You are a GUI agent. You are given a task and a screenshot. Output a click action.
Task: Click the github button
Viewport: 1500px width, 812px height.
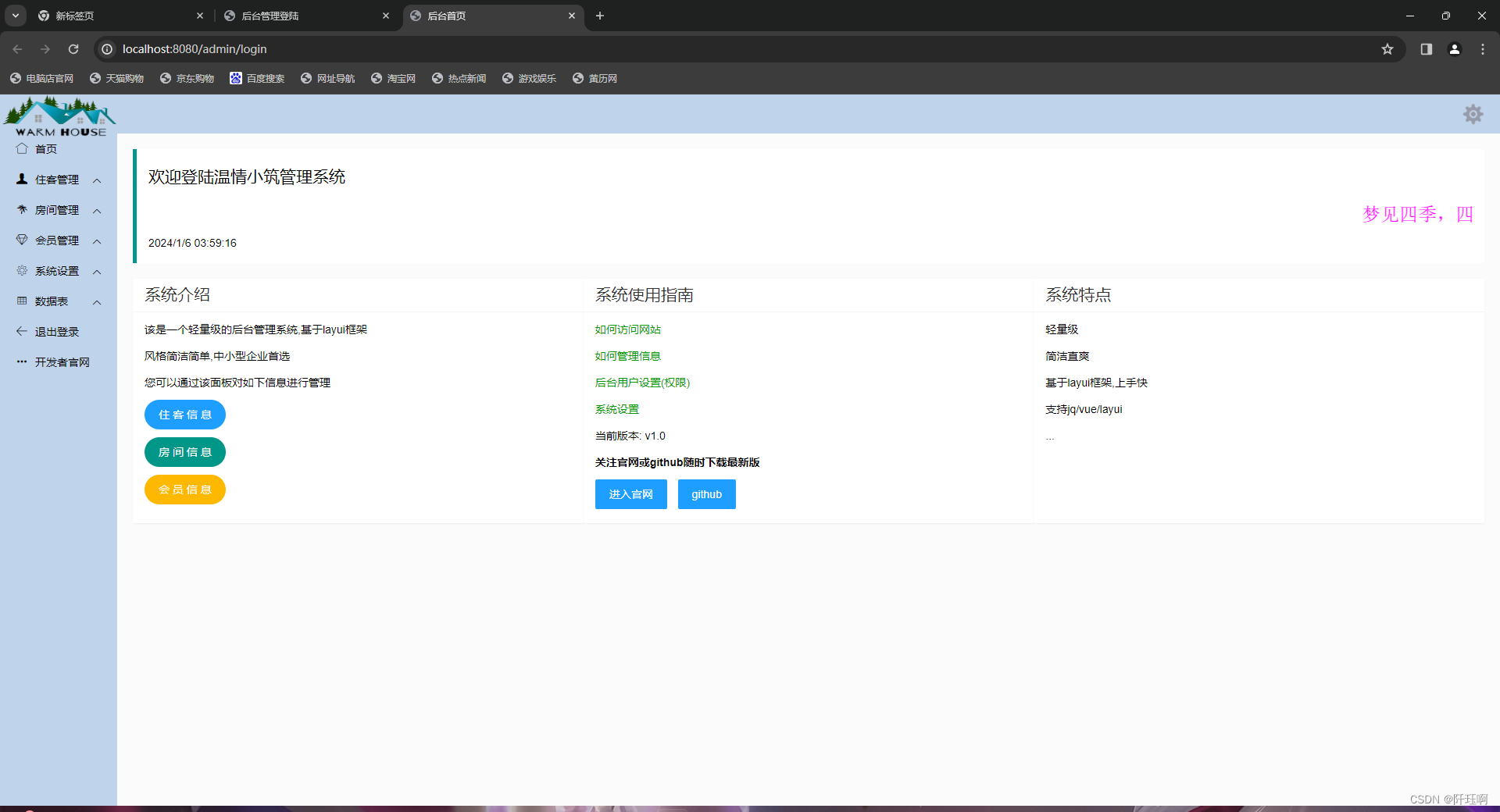(x=705, y=493)
